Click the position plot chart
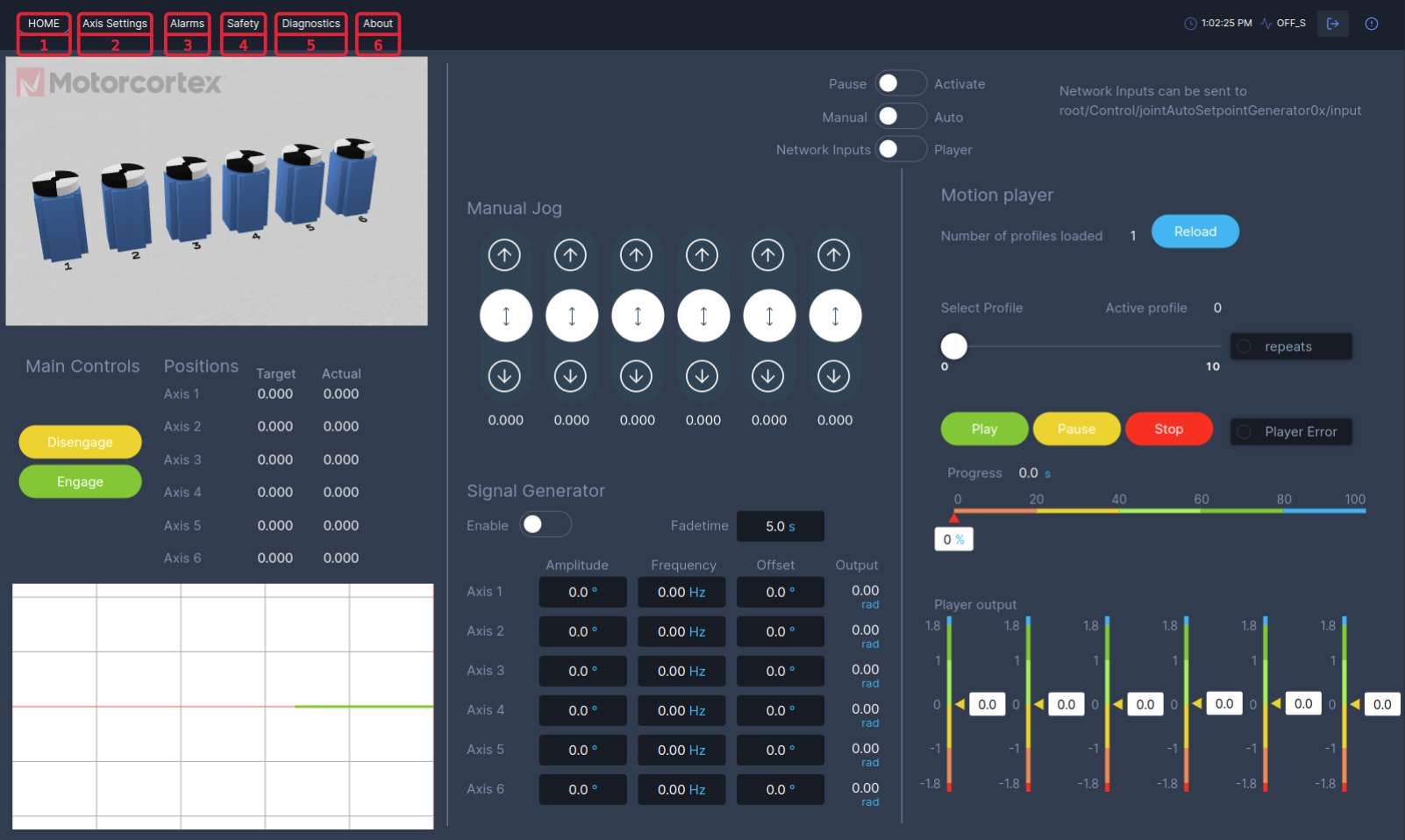This screenshot has width=1405, height=840. (x=223, y=706)
